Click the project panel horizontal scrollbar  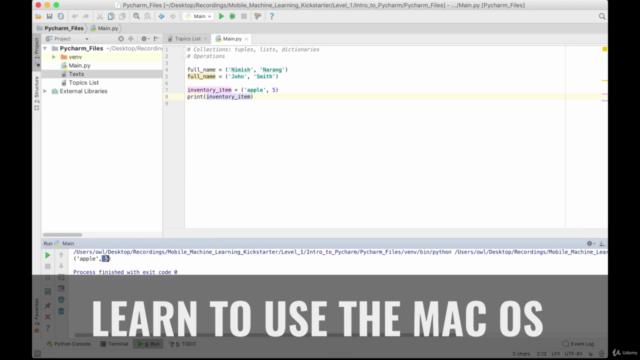tap(62, 235)
